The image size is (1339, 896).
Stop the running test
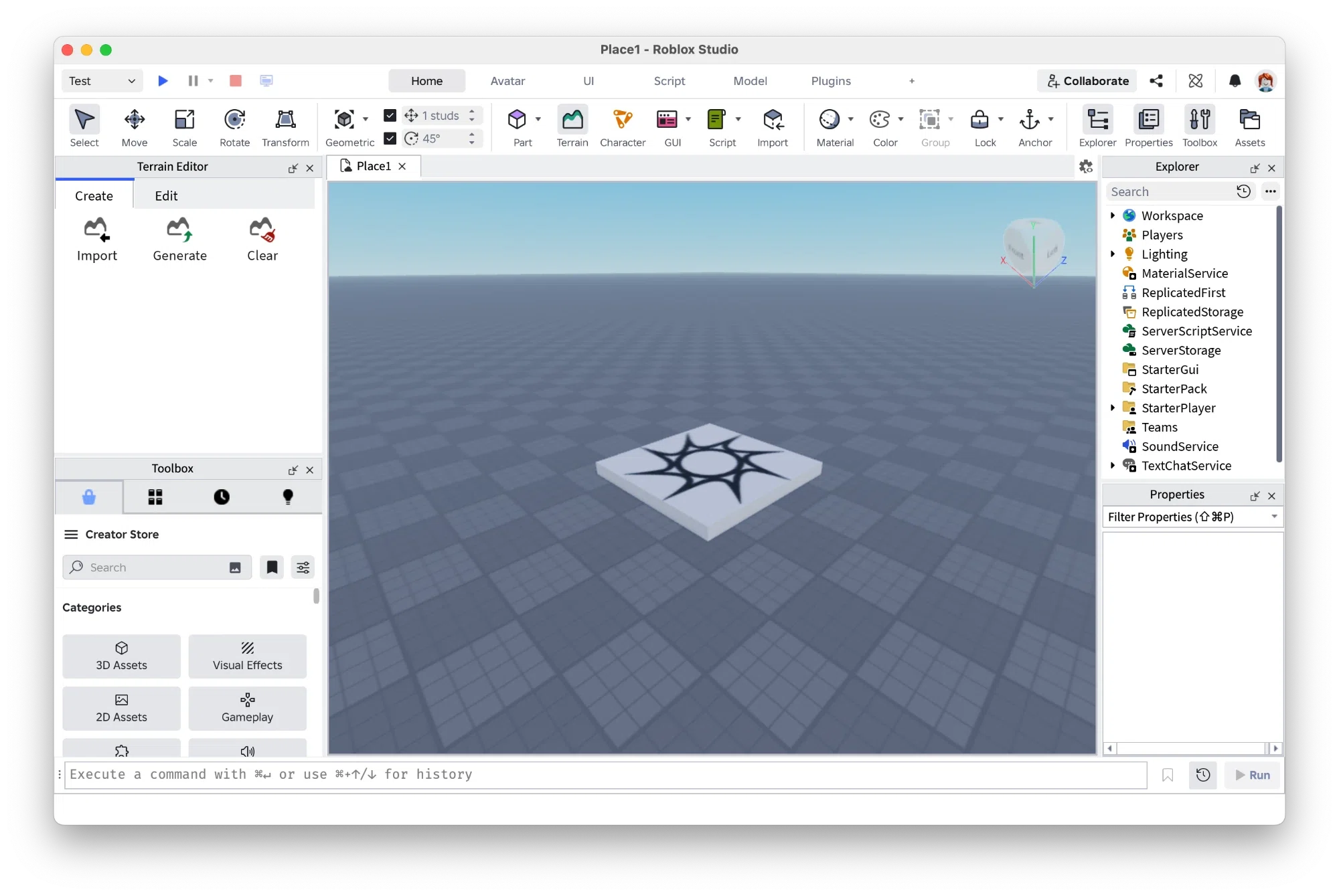235,81
